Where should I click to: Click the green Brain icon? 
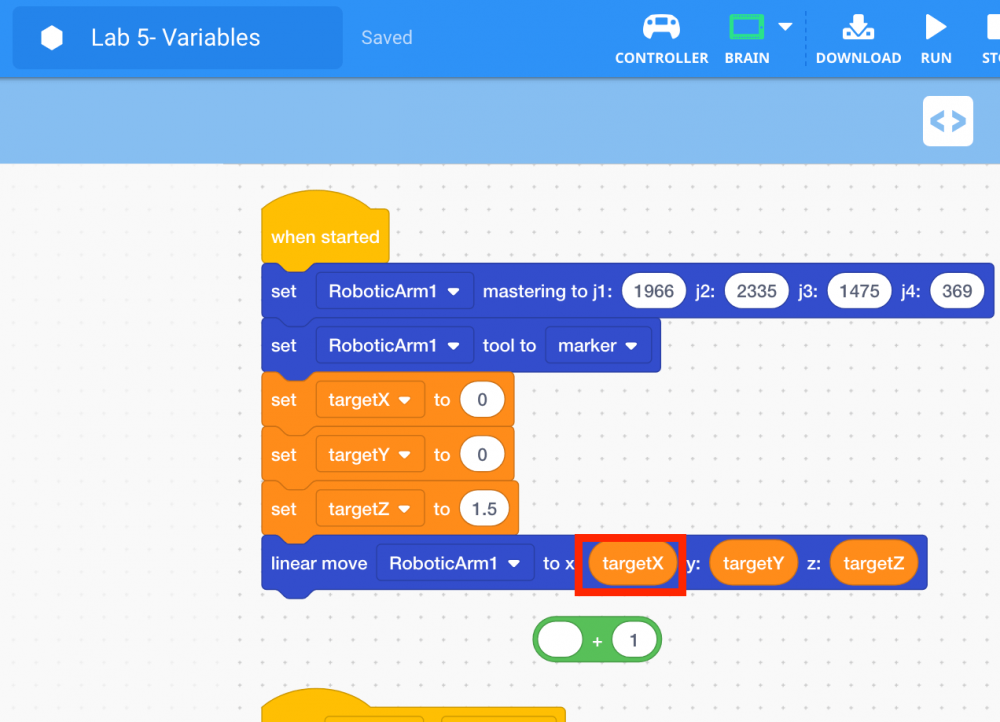[x=746, y=27]
